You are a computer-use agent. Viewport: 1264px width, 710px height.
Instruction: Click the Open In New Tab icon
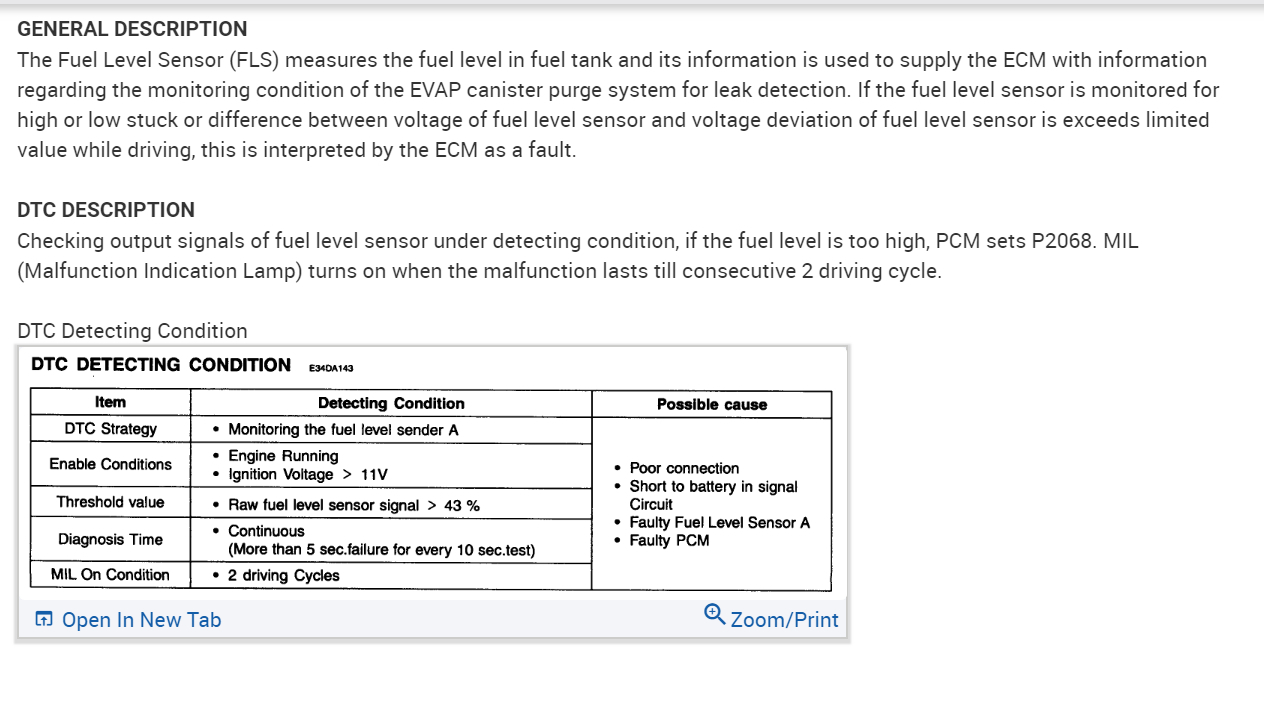[x=44, y=620]
